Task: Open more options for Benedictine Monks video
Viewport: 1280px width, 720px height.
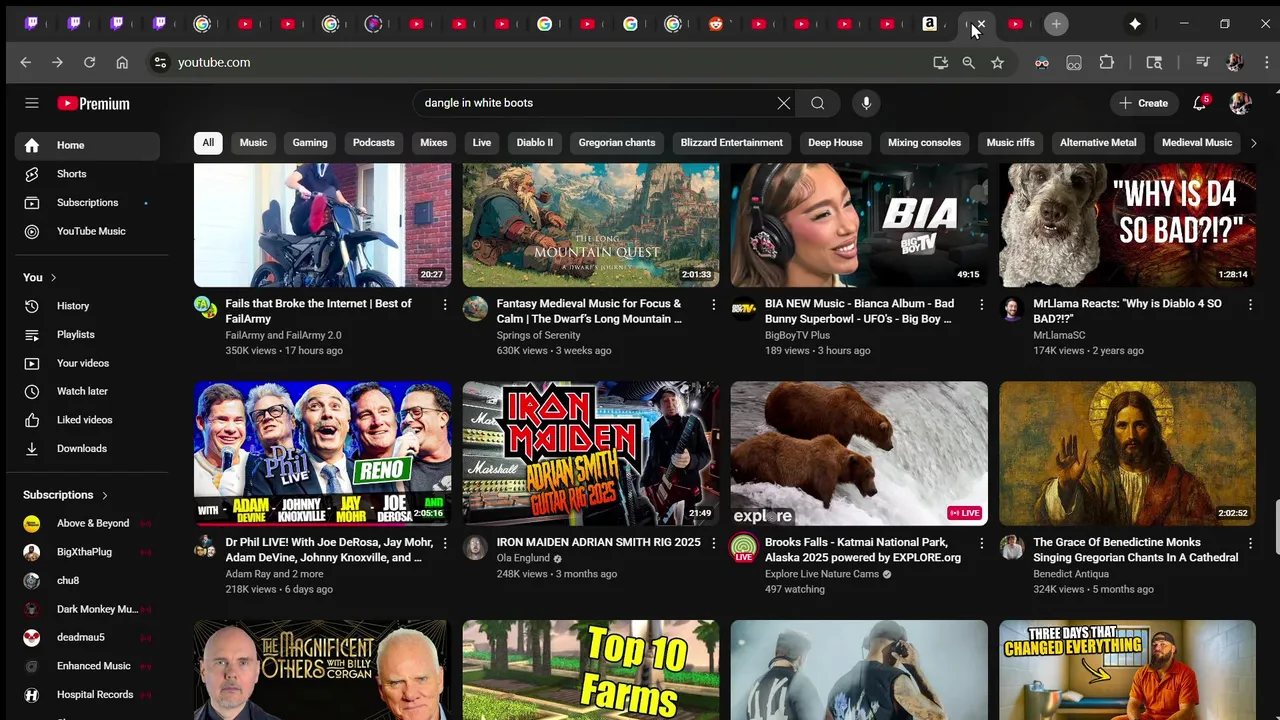Action: click(x=1249, y=543)
